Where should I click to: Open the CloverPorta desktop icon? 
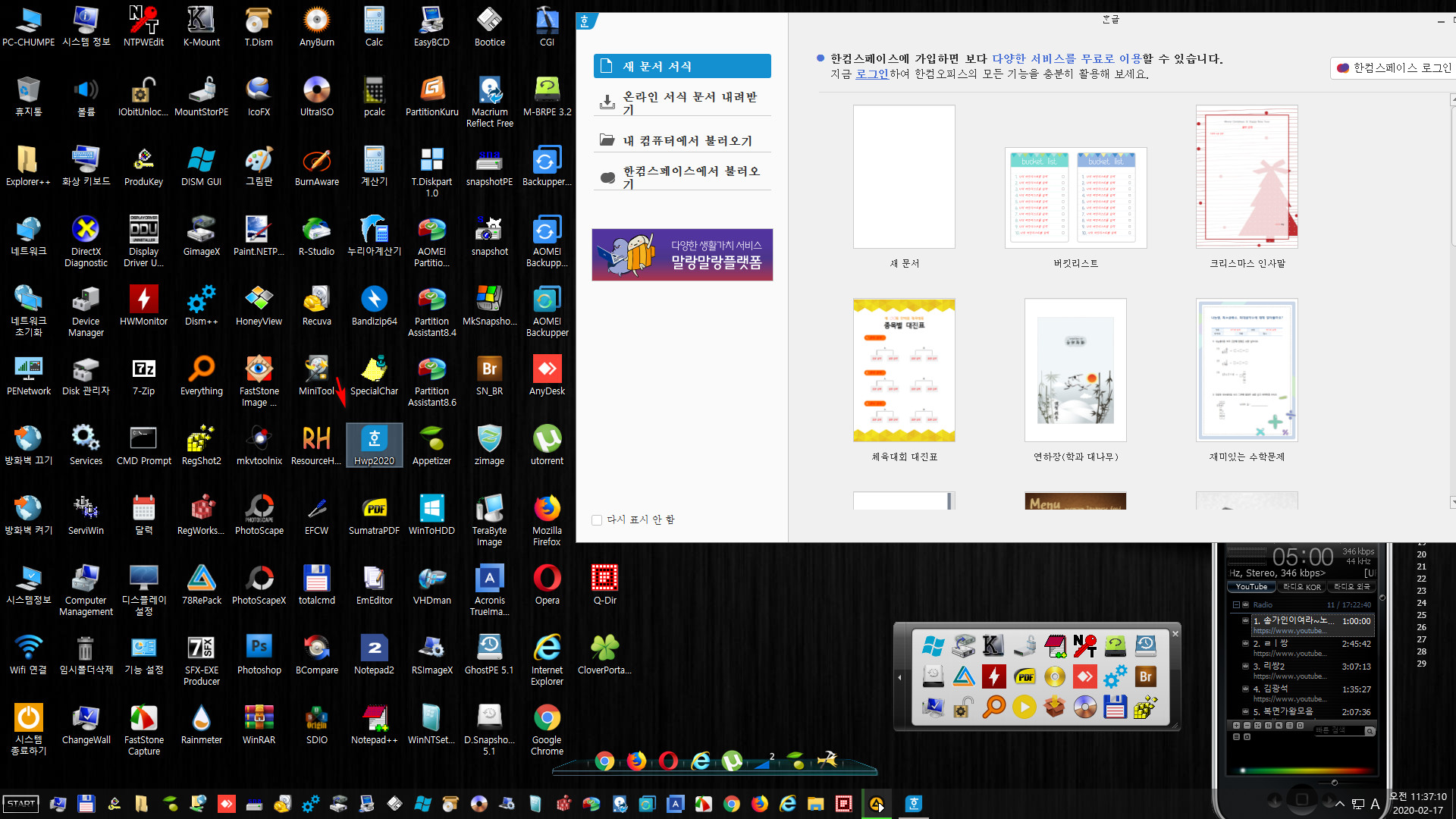coord(604,654)
